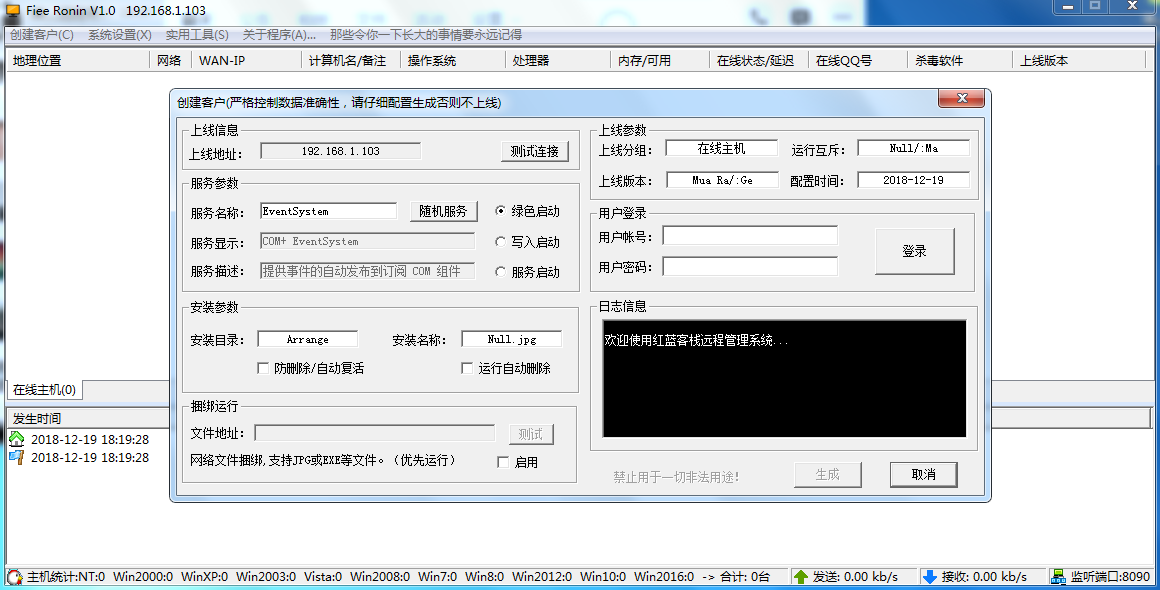
Task: Click the 配置时间 2018-12-19 field
Action: tap(914, 180)
